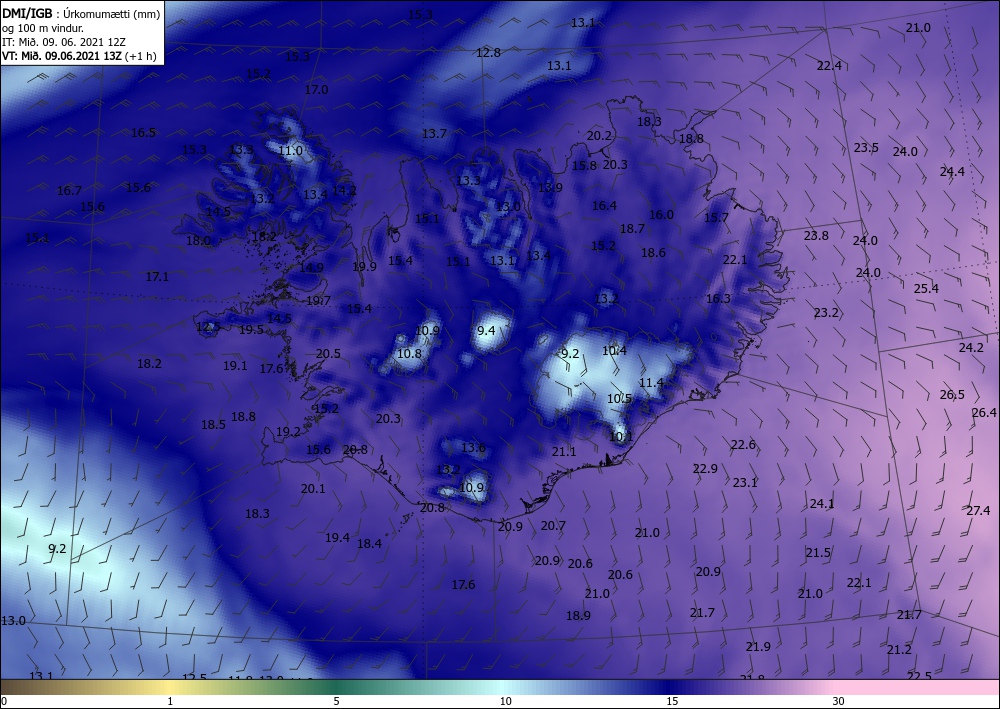Click the map value 26.4
Viewport: 1000px width, 709px height.
pos(984,413)
